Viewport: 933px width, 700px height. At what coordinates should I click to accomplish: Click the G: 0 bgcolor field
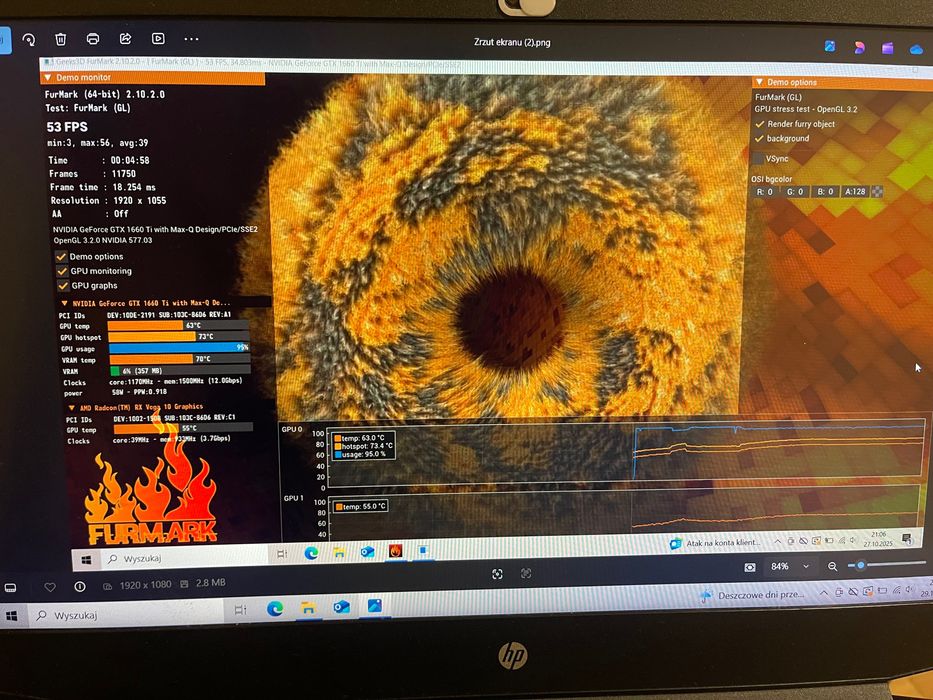[x=795, y=192]
